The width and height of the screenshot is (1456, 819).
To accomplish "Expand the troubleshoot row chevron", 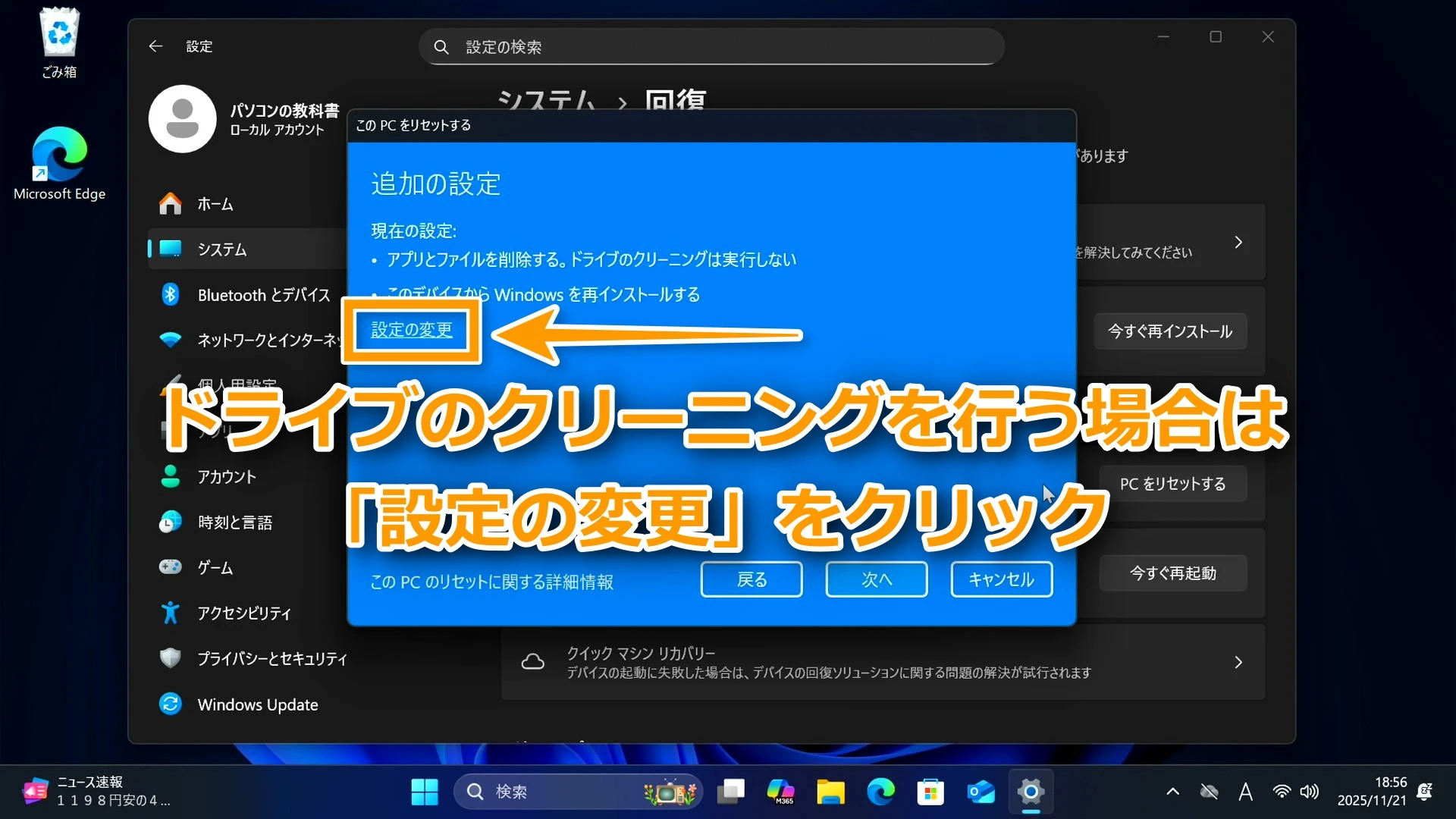I will coord(1238,243).
